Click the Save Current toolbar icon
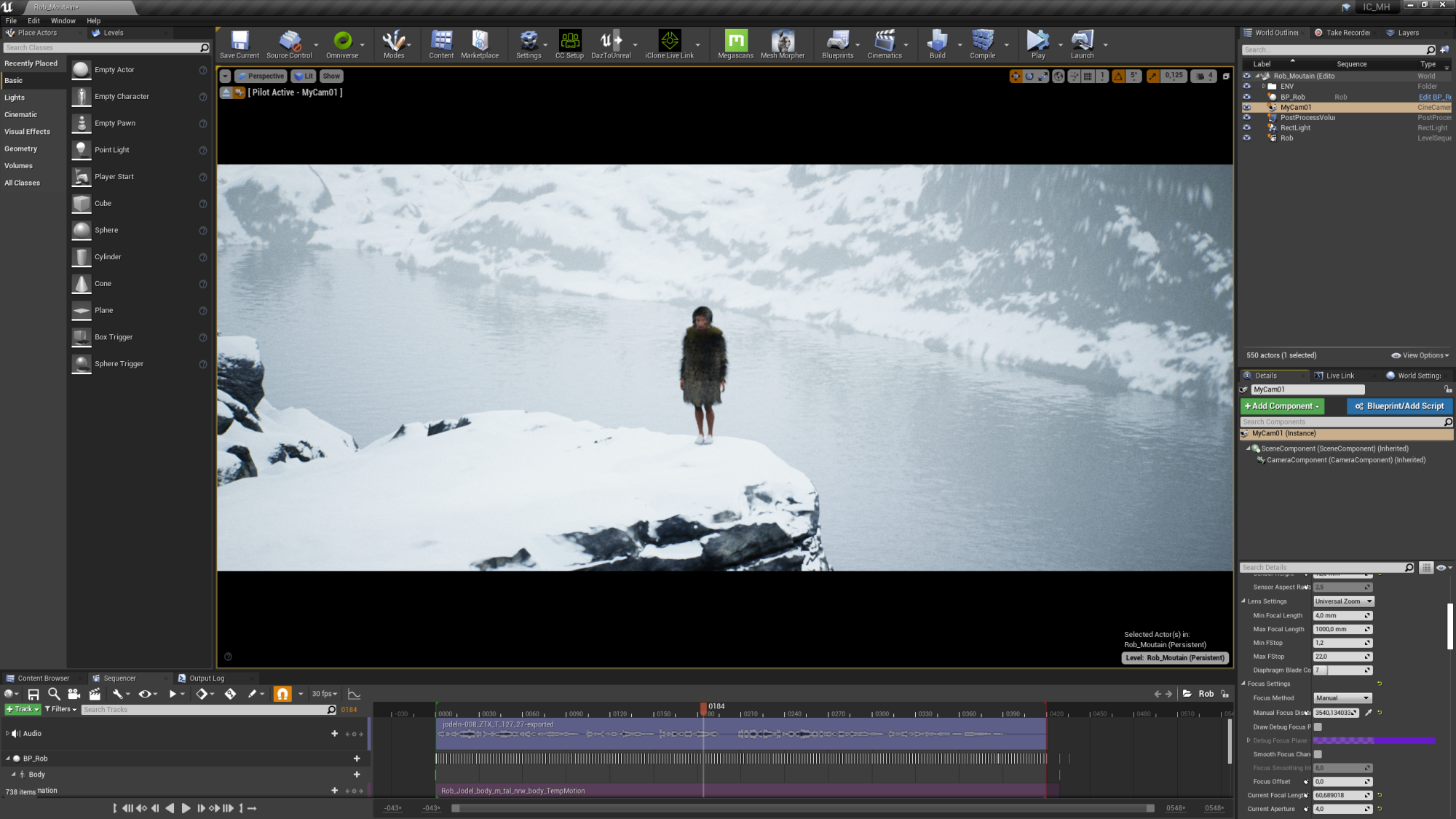 [240, 44]
